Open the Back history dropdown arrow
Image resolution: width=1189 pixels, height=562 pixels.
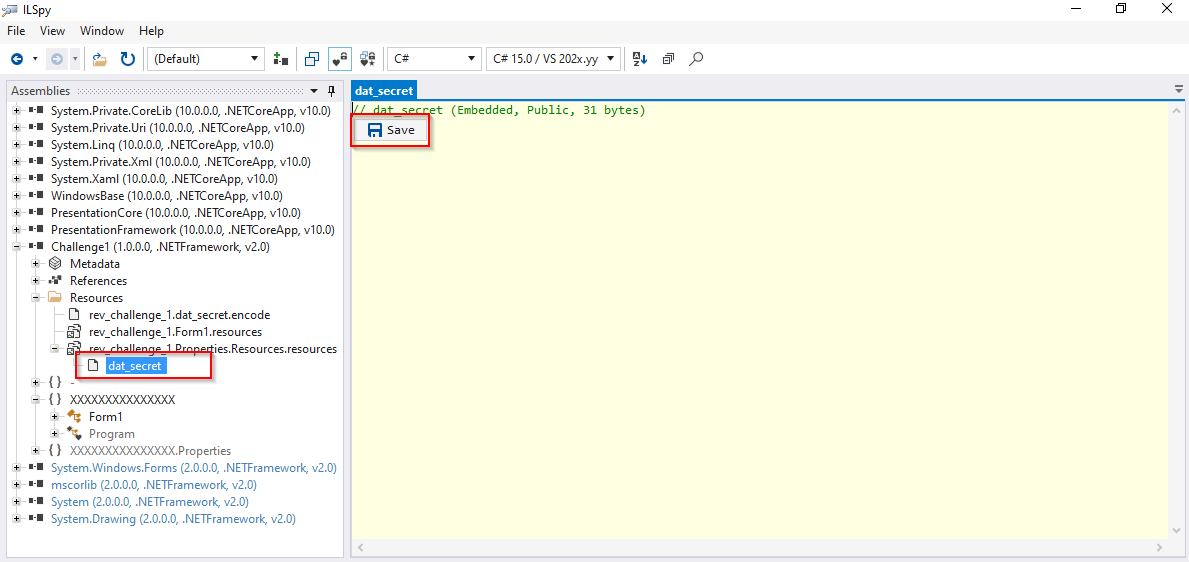[35, 58]
